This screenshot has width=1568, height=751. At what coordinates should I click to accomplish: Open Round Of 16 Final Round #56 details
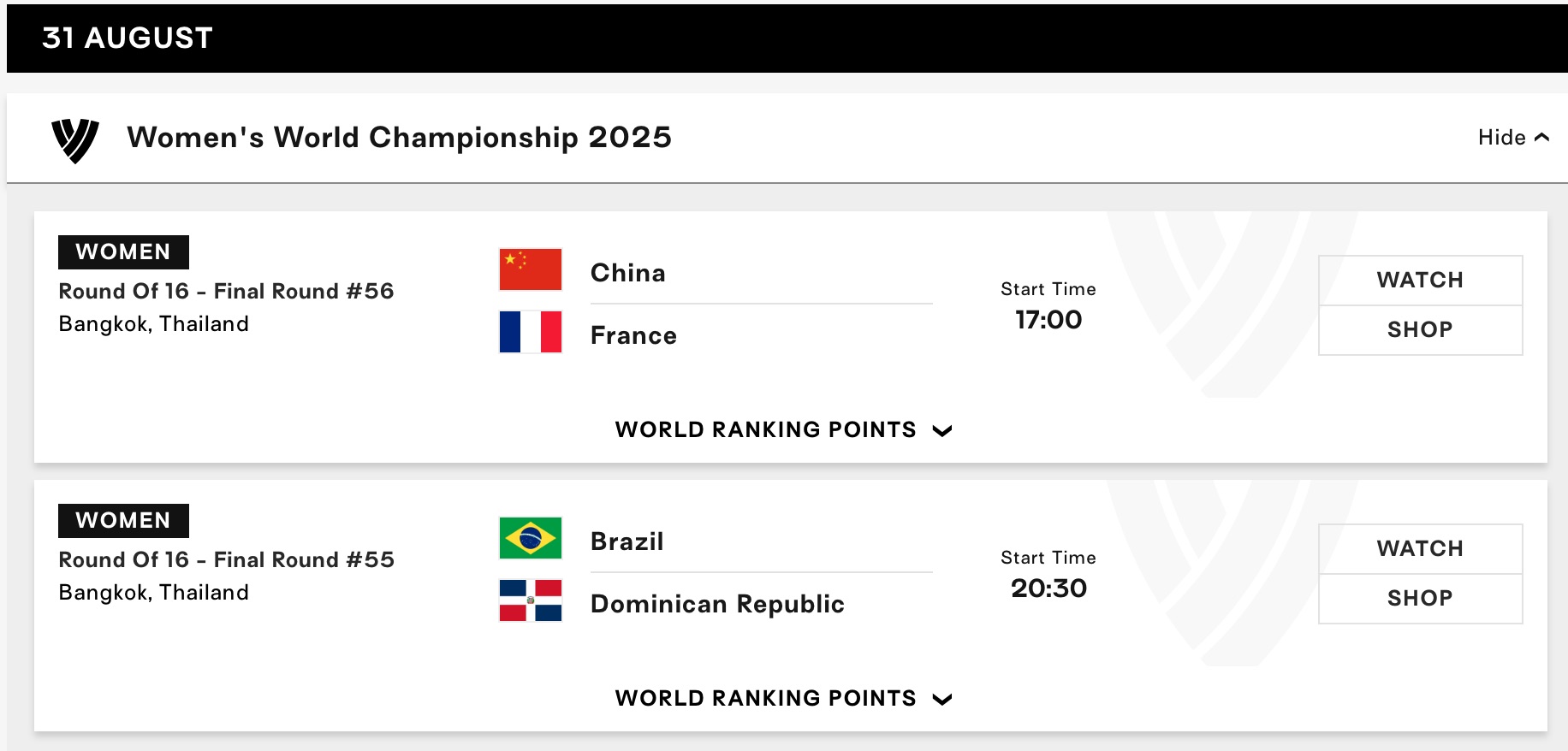226,292
